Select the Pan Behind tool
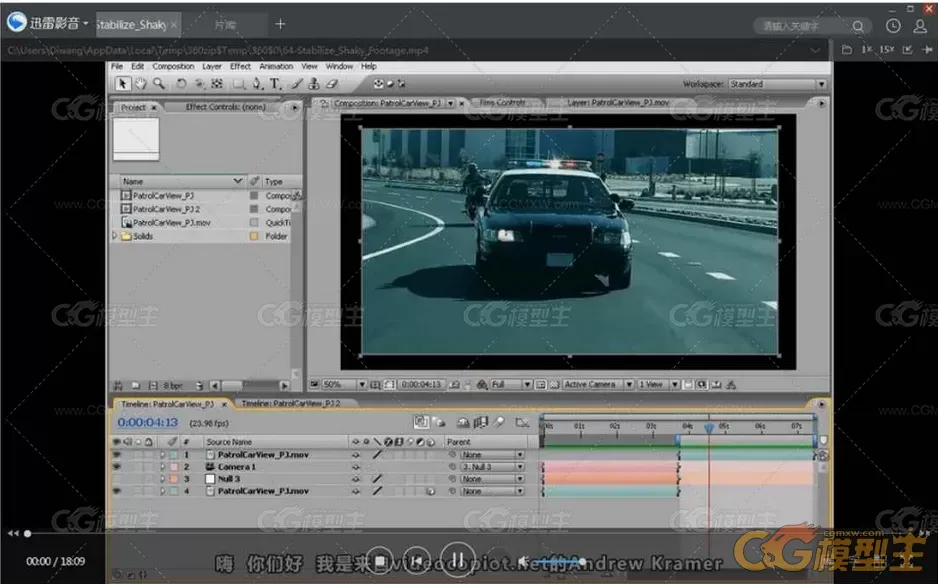Image resolution: width=938 pixels, height=584 pixels. tap(217, 84)
